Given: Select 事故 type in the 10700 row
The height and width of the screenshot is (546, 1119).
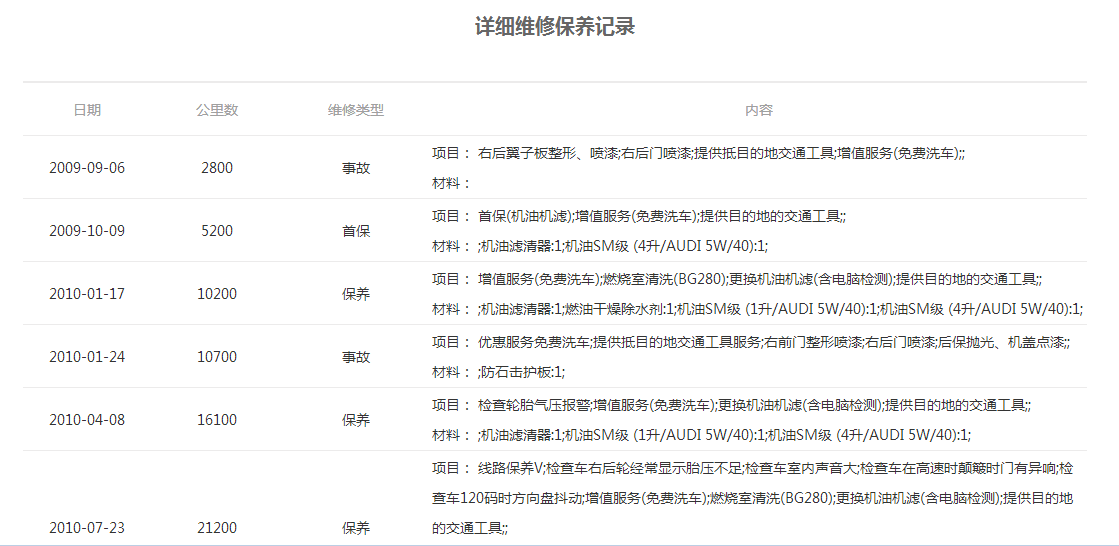Looking at the screenshot, I should click(x=356, y=357).
